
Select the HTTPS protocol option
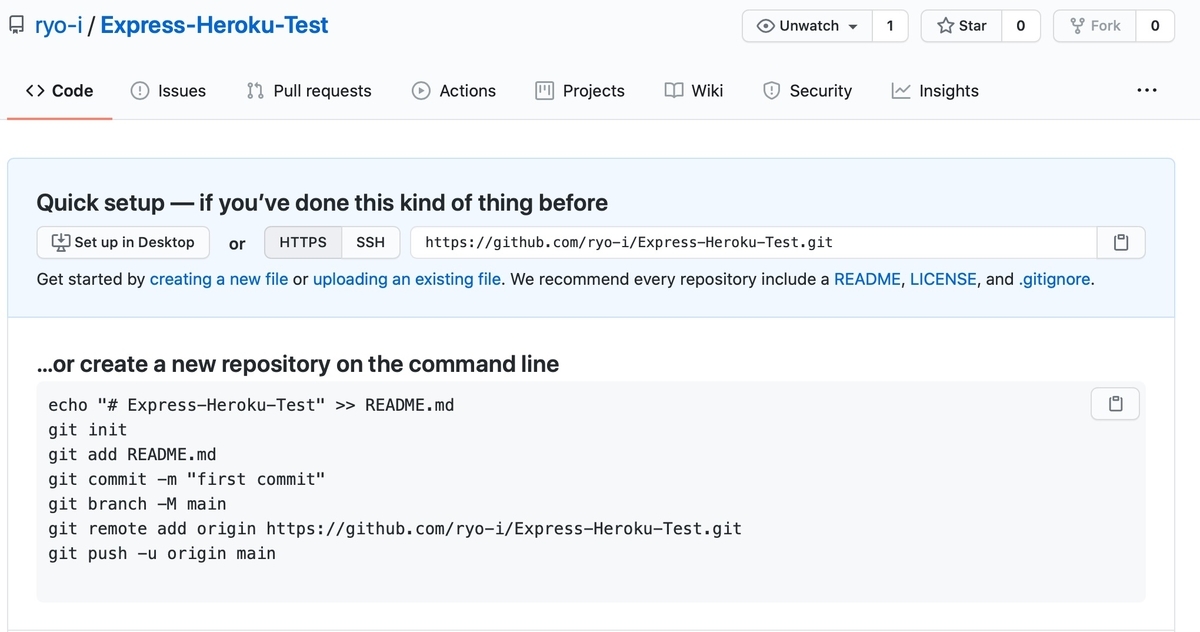[303, 243]
